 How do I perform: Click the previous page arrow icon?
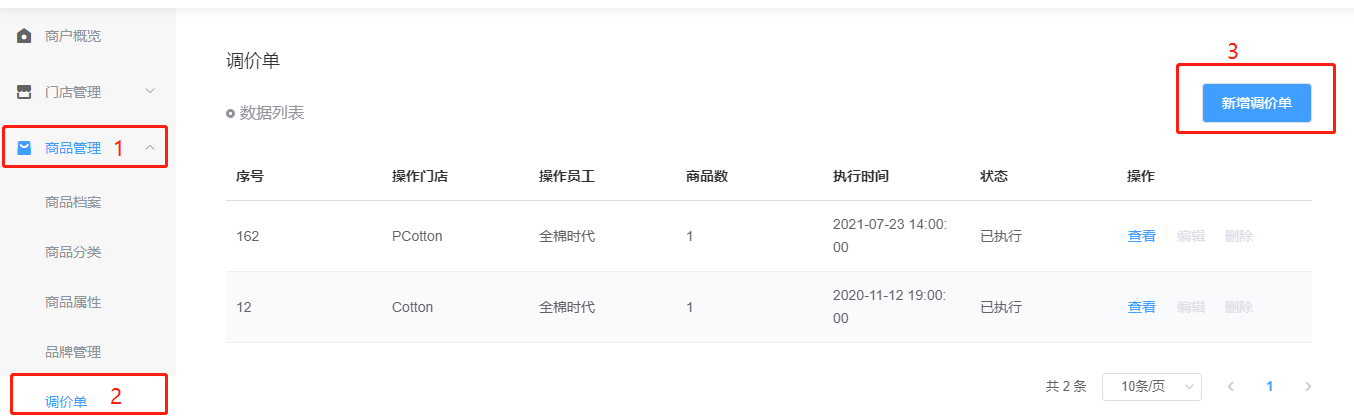coord(1231,386)
